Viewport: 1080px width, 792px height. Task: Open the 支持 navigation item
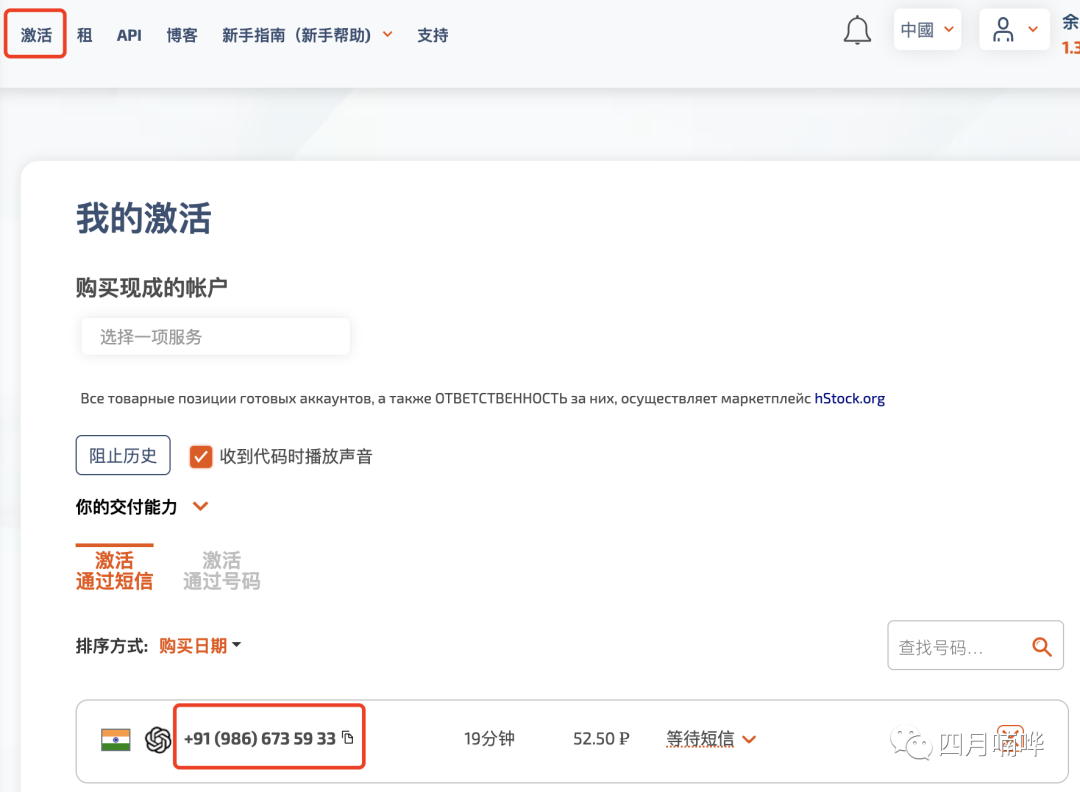pyautogui.click(x=433, y=34)
